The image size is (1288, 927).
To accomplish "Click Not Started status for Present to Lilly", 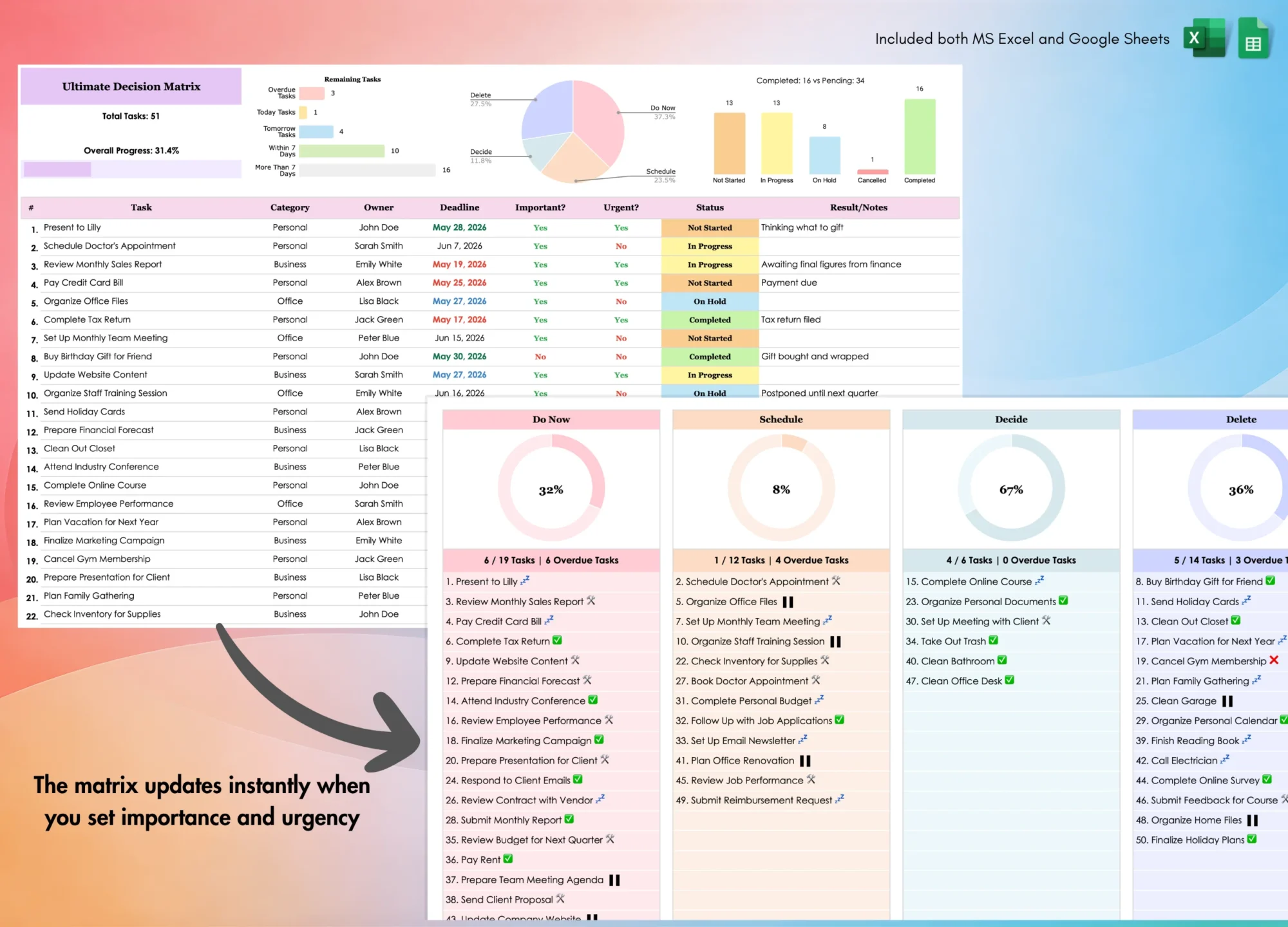I will 710,228.
